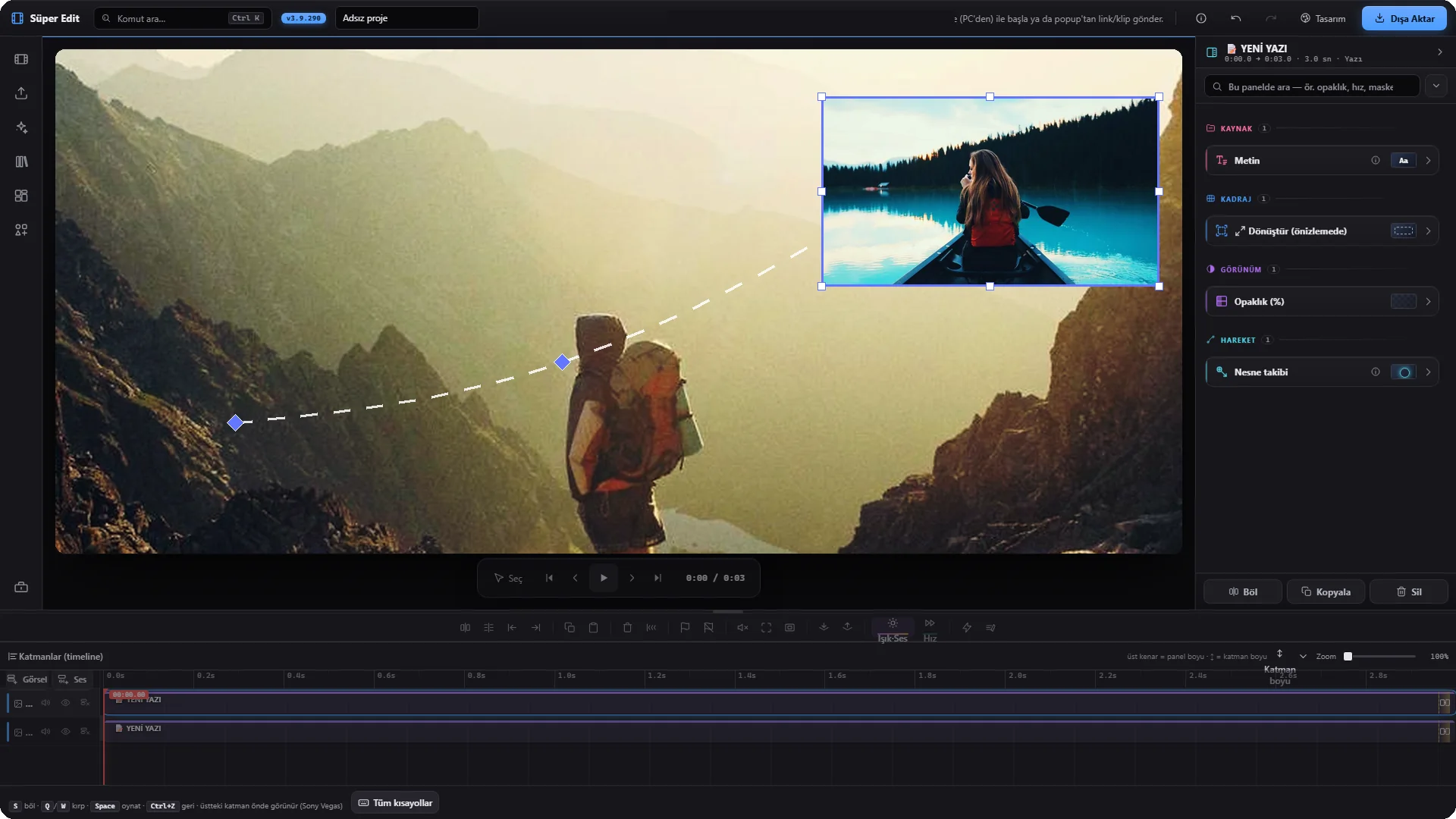
Task: Click the download arrow icon in timeline toolbar
Action: pos(824,627)
